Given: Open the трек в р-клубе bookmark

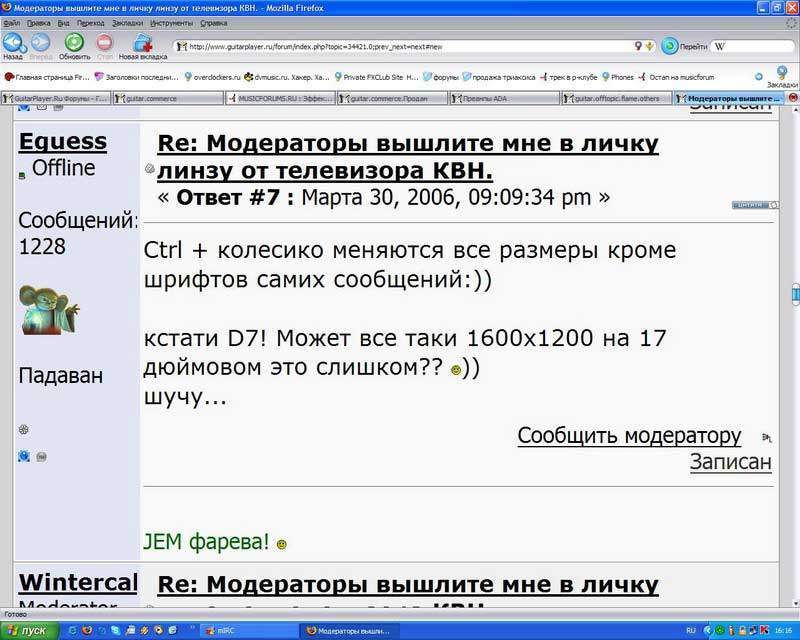Looking at the screenshot, I should (568, 77).
